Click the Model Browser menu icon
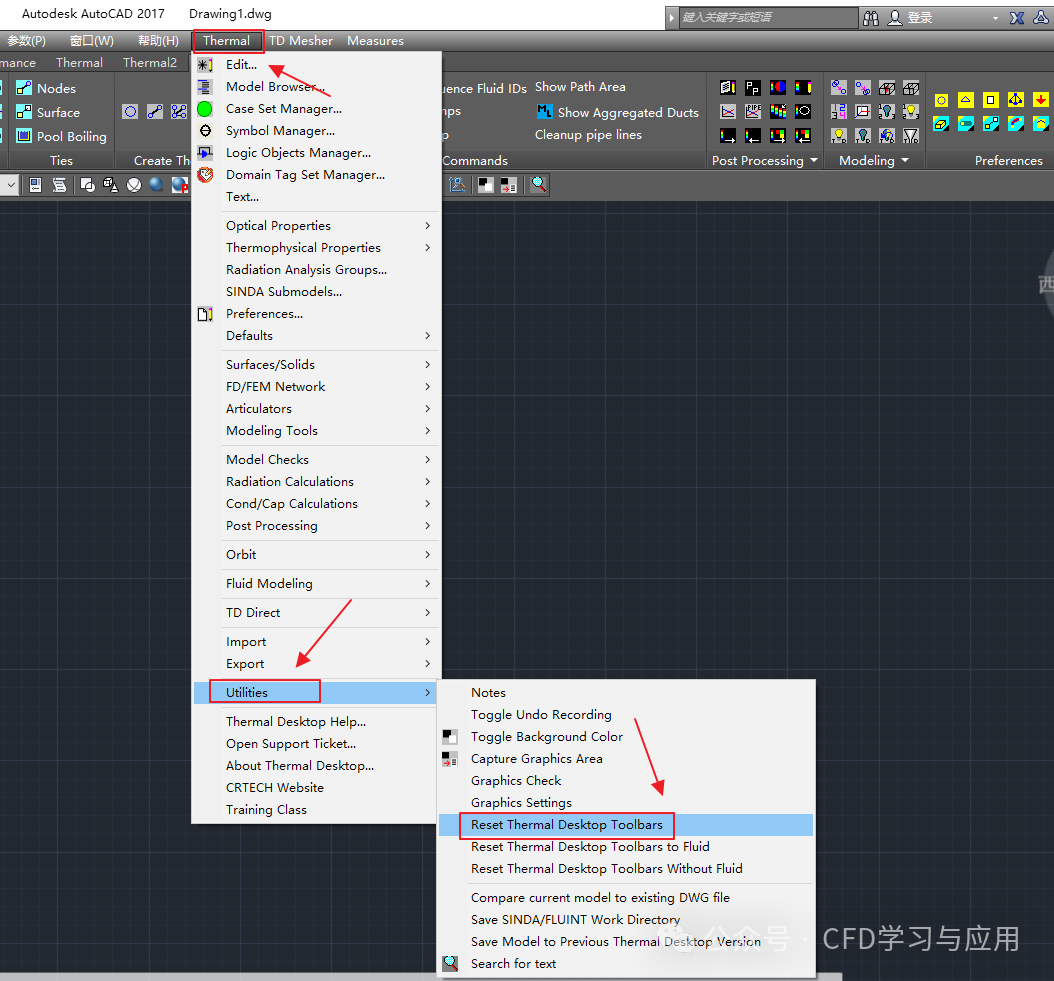The height and width of the screenshot is (981, 1054). [x=205, y=87]
